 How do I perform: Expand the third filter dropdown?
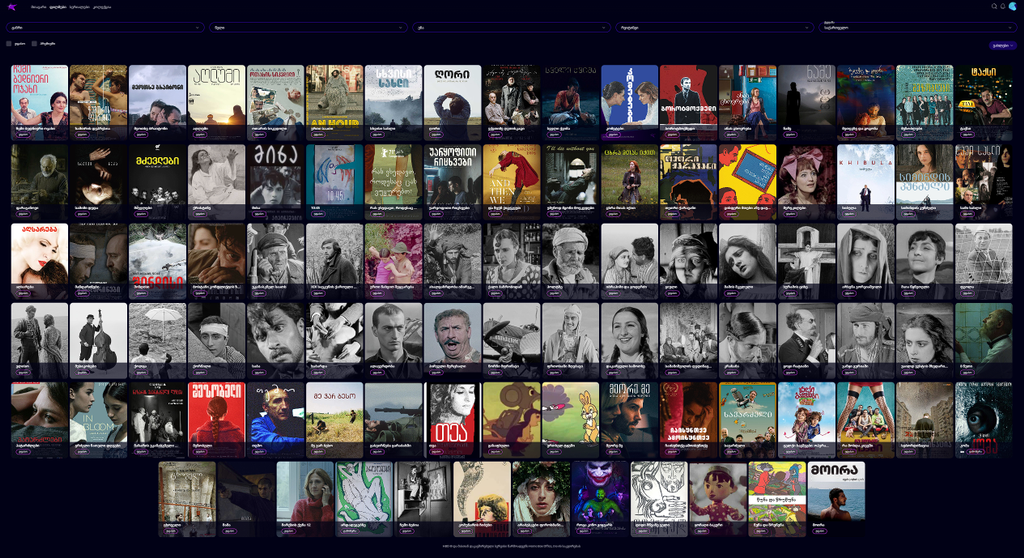(511, 27)
